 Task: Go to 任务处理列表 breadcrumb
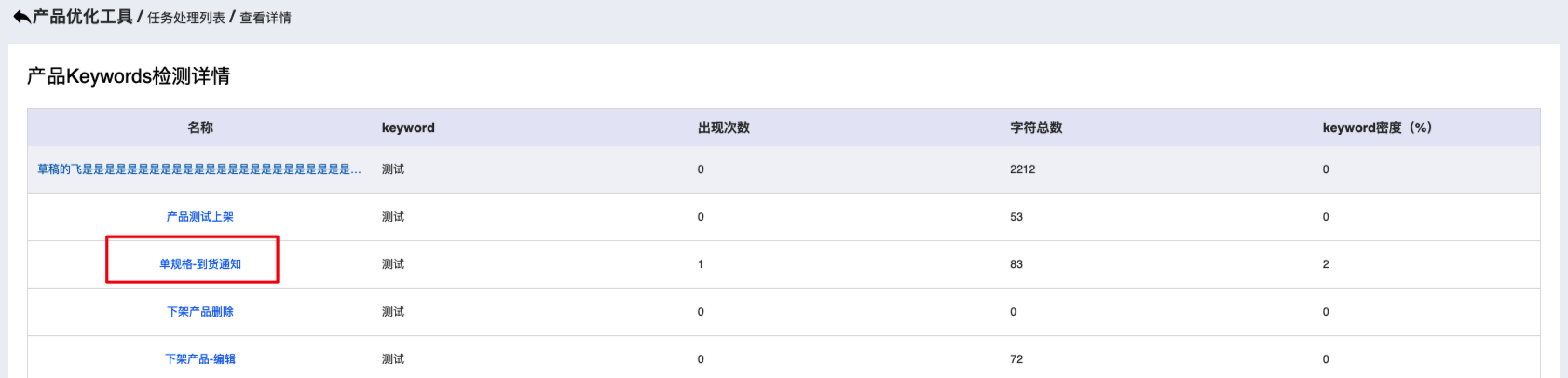pos(186,18)
